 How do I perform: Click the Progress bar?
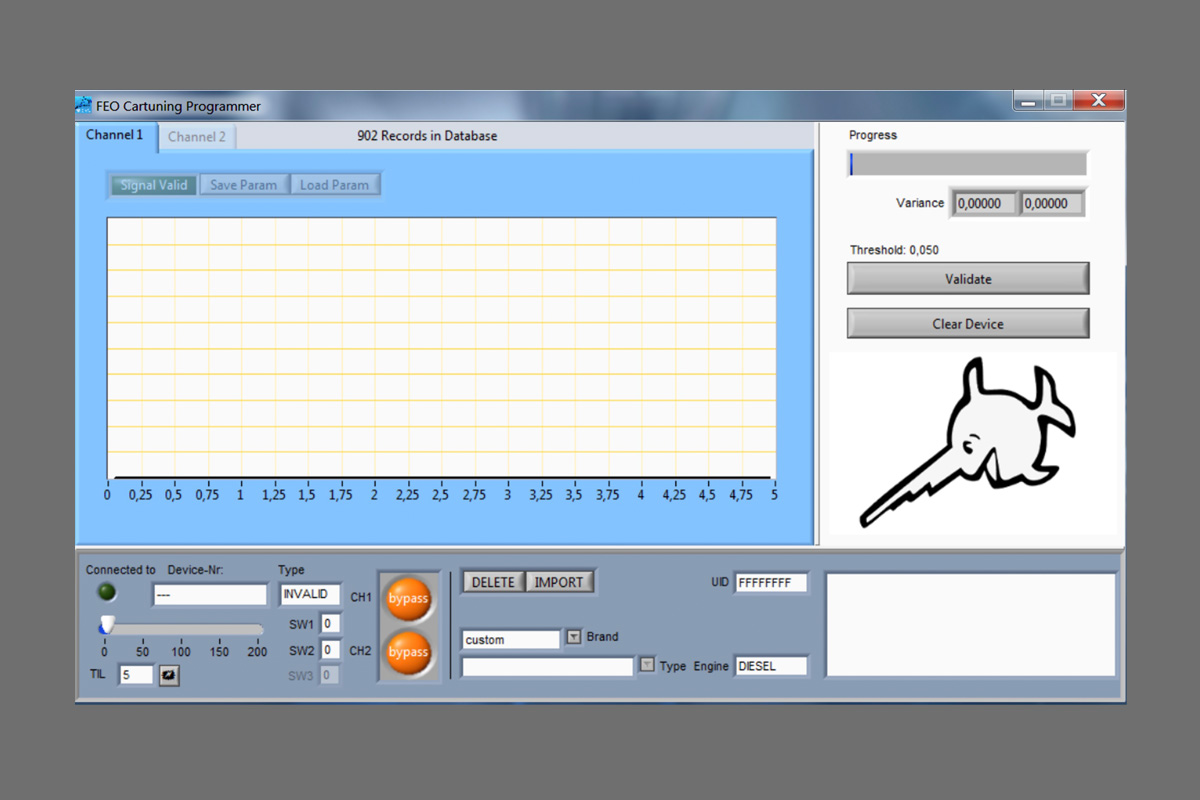(x=967, y=164)
